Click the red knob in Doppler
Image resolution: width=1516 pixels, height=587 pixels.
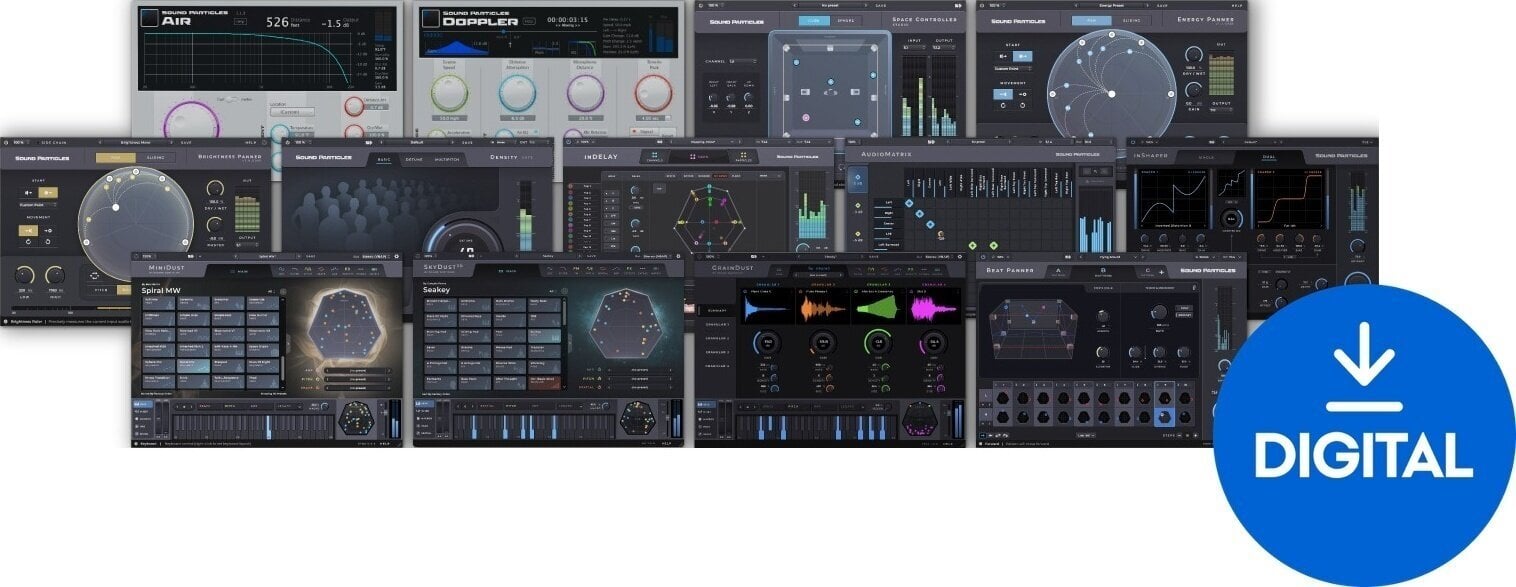pyautogui.click(x=652, y=93)
